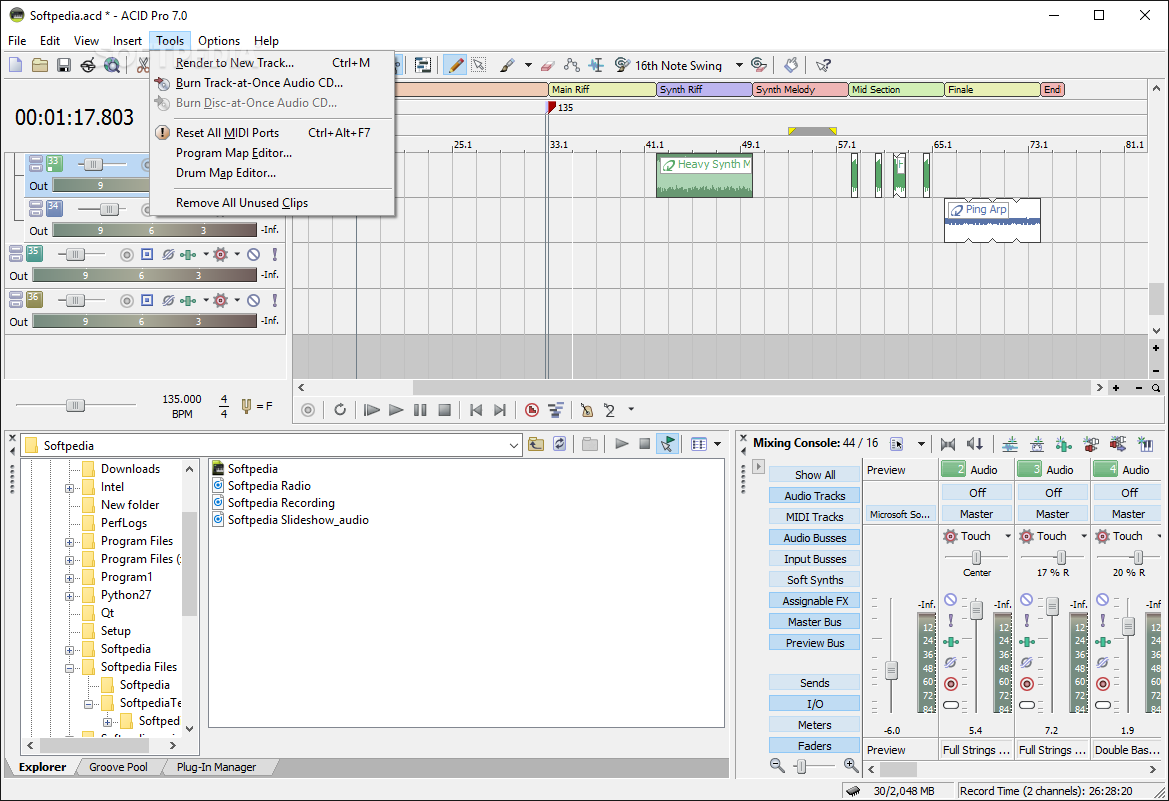
Task: Open the 16th Note Swing groove dropdown
Action: coord(739,65)
